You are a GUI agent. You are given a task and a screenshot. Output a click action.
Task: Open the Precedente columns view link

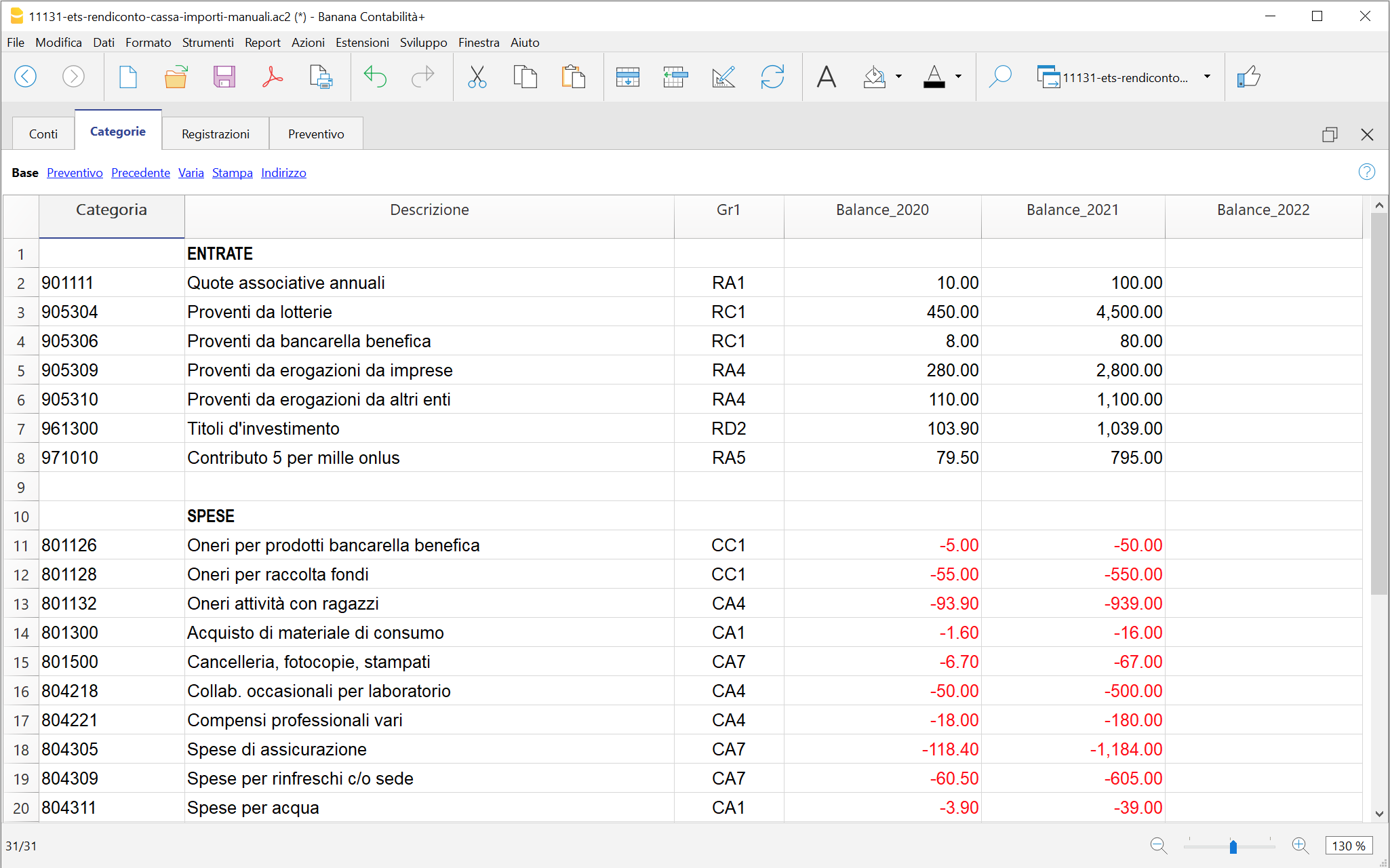(140, 173)
